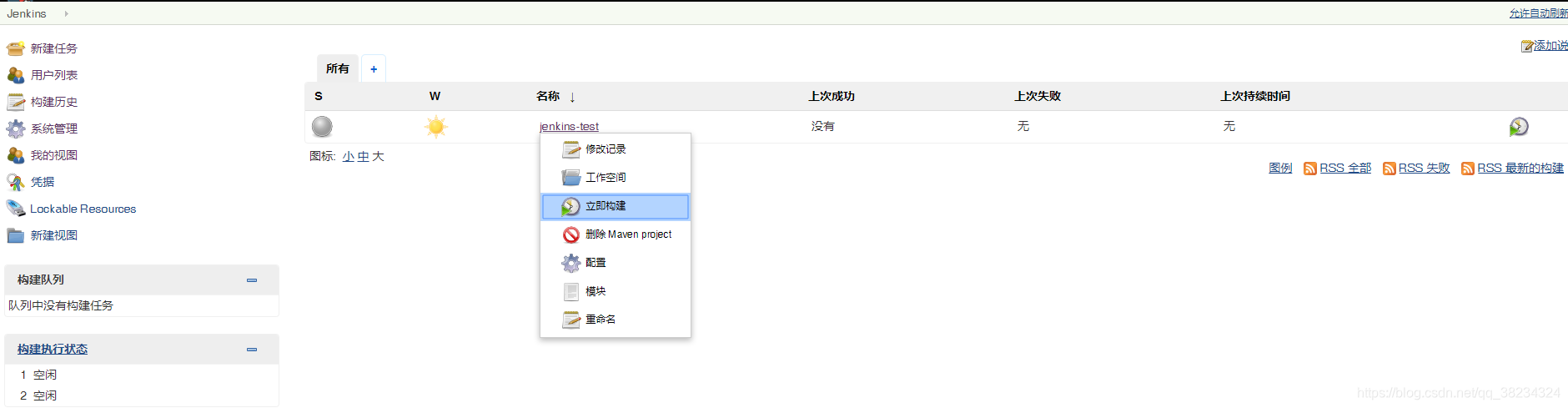Image resolution: width=1568 pixels, height=408 pixels.
Task: Open 凭据 link in sidebar
Action: click(x=43, y=182)
